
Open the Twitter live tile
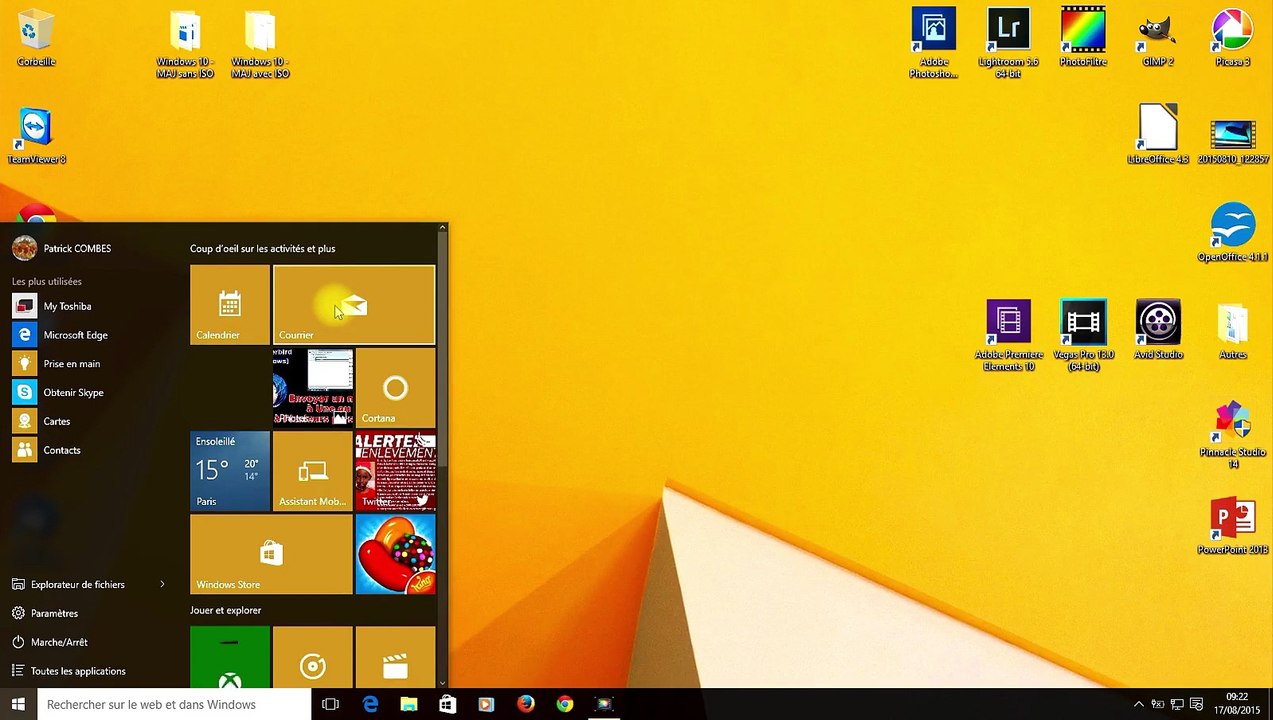click(396, 471)
